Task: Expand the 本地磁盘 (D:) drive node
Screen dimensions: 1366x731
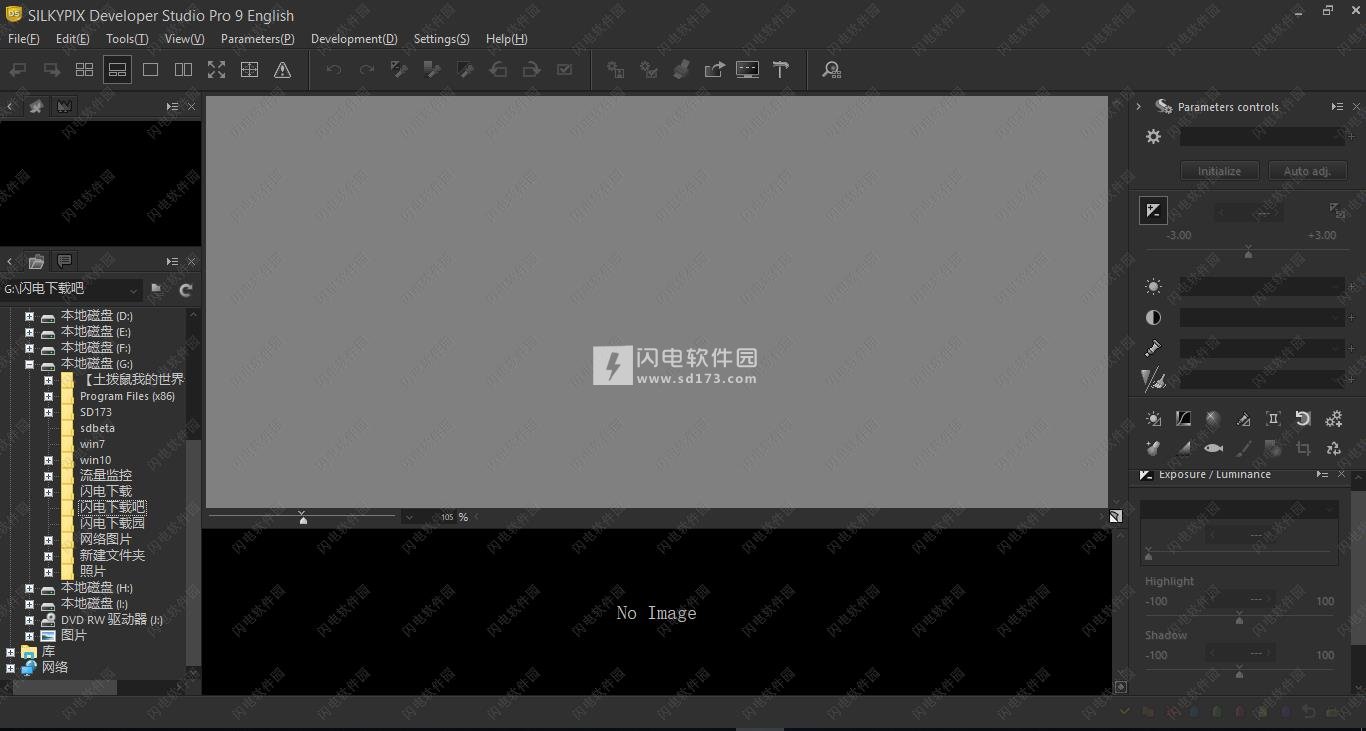Action: [29, 316]
